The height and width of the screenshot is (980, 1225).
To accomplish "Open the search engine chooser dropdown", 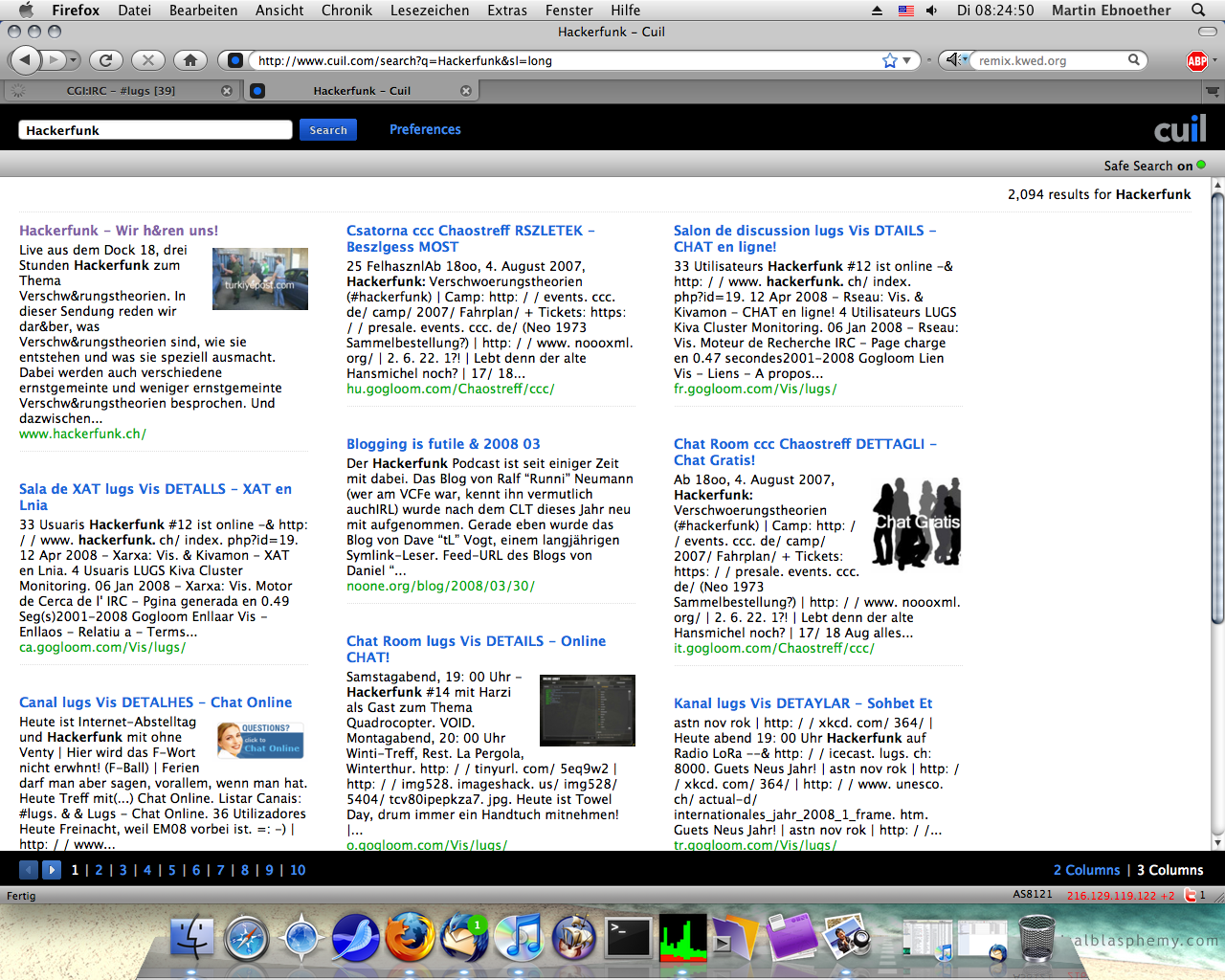I will 956,60.
